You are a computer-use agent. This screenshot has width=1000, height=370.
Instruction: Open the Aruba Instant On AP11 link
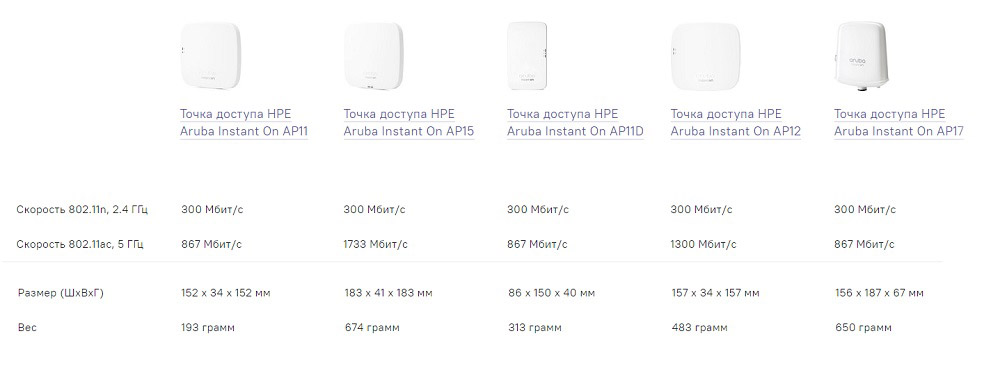244,122
